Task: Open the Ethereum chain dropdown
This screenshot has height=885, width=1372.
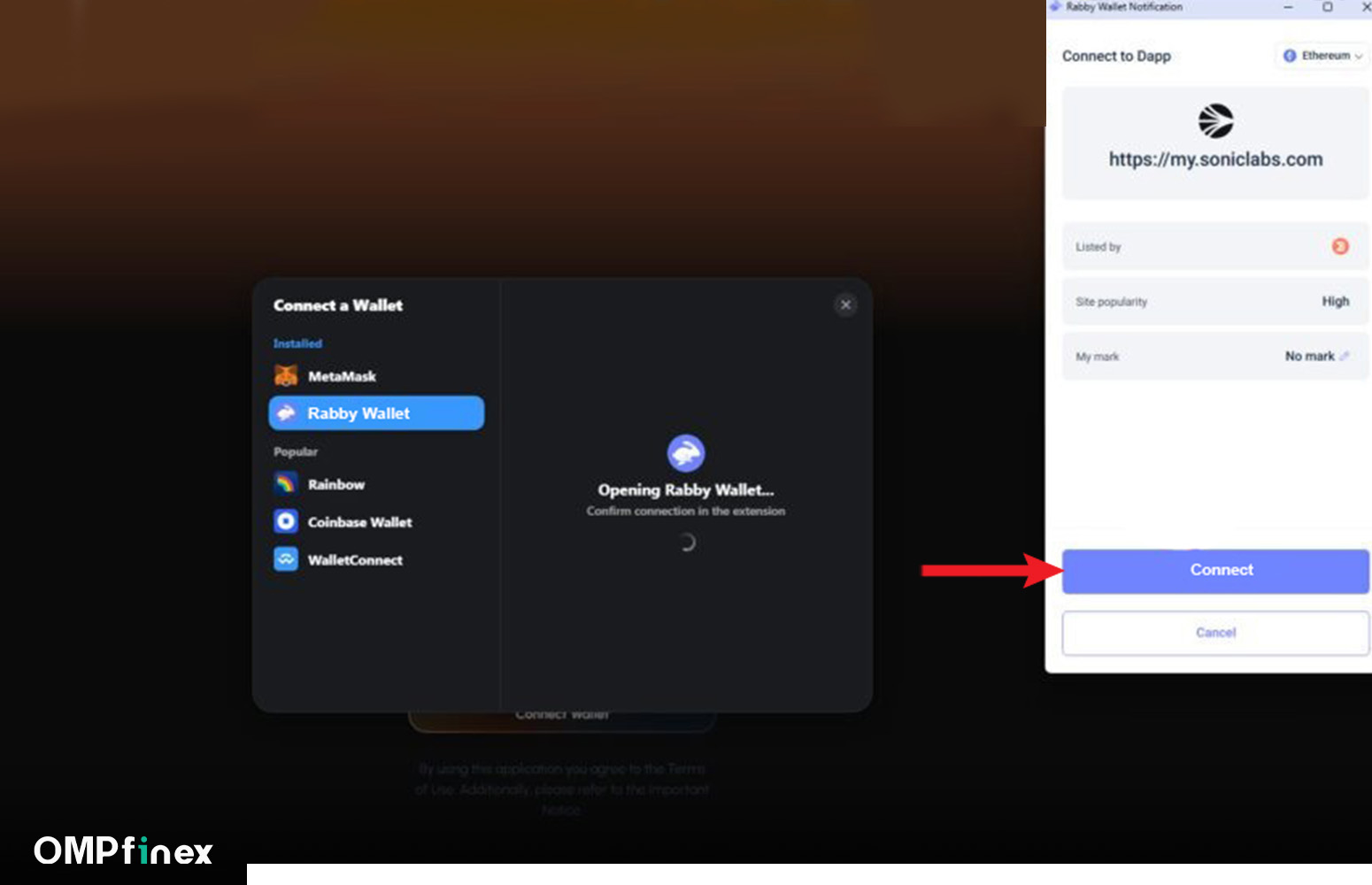Action: tap(1322, 56)
